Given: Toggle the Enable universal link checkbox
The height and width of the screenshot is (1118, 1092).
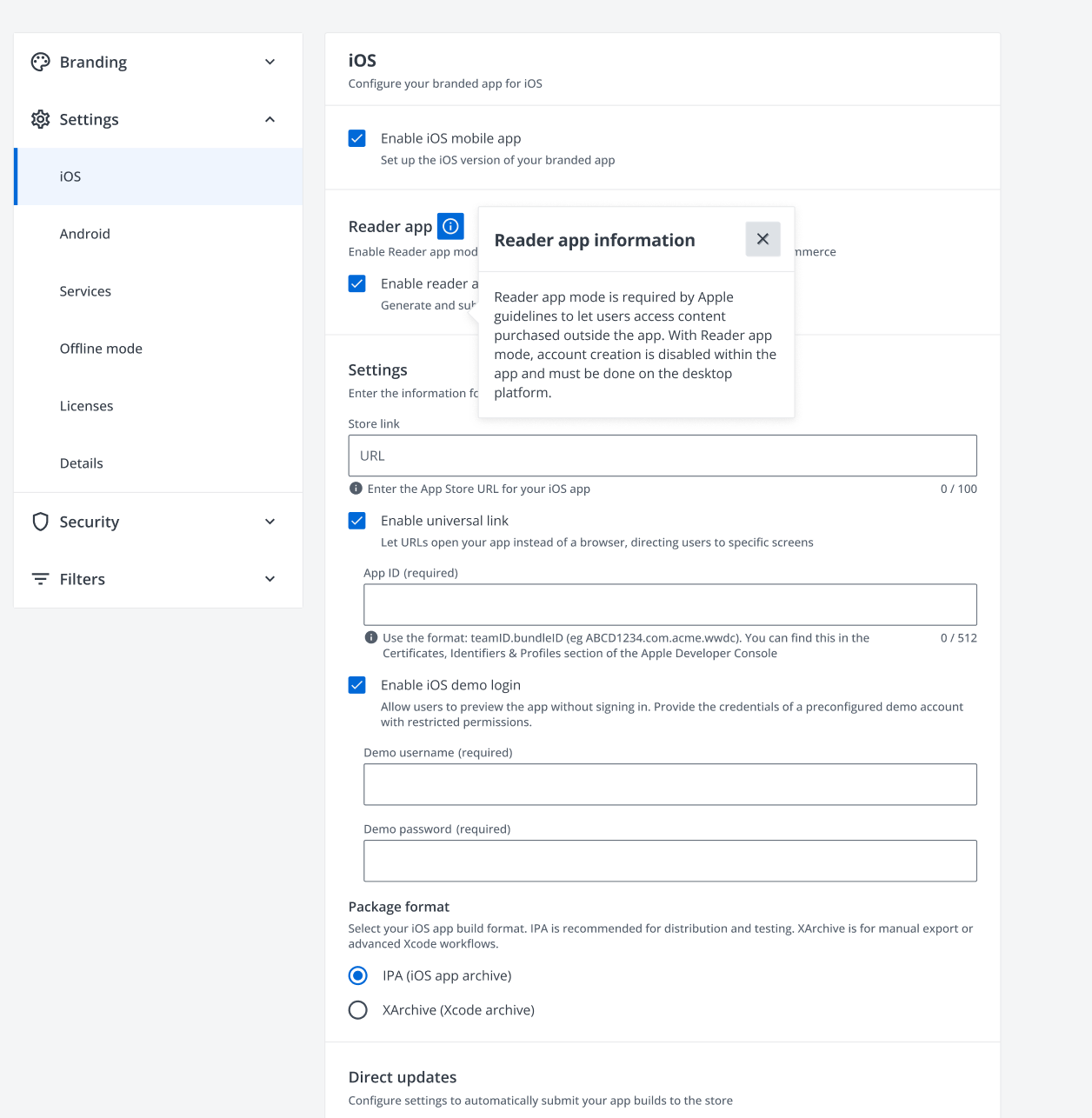Looking at the screenshot, I should [x=357, y=521].
